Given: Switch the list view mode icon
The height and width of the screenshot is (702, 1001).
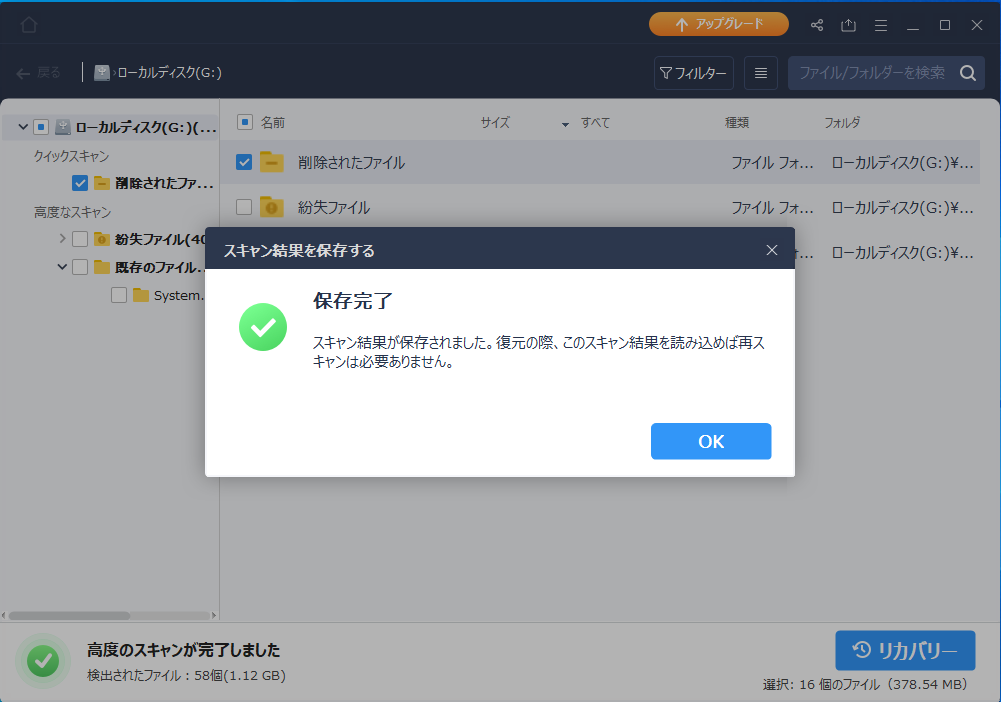Looking at the screenshot, I should 761,73.
